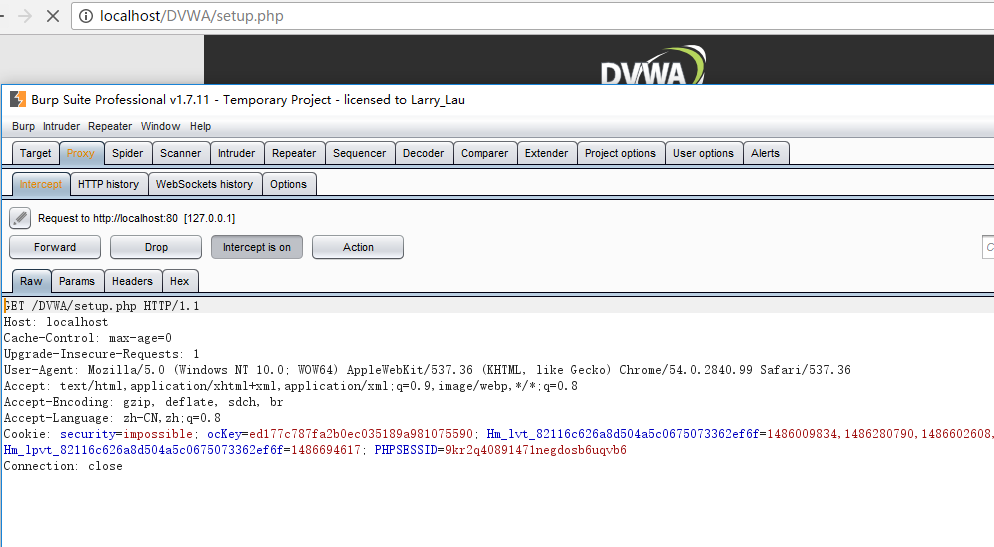Open the Window menu
The image size is (994, 547).
pyautogui.click(x=160, y=126)
